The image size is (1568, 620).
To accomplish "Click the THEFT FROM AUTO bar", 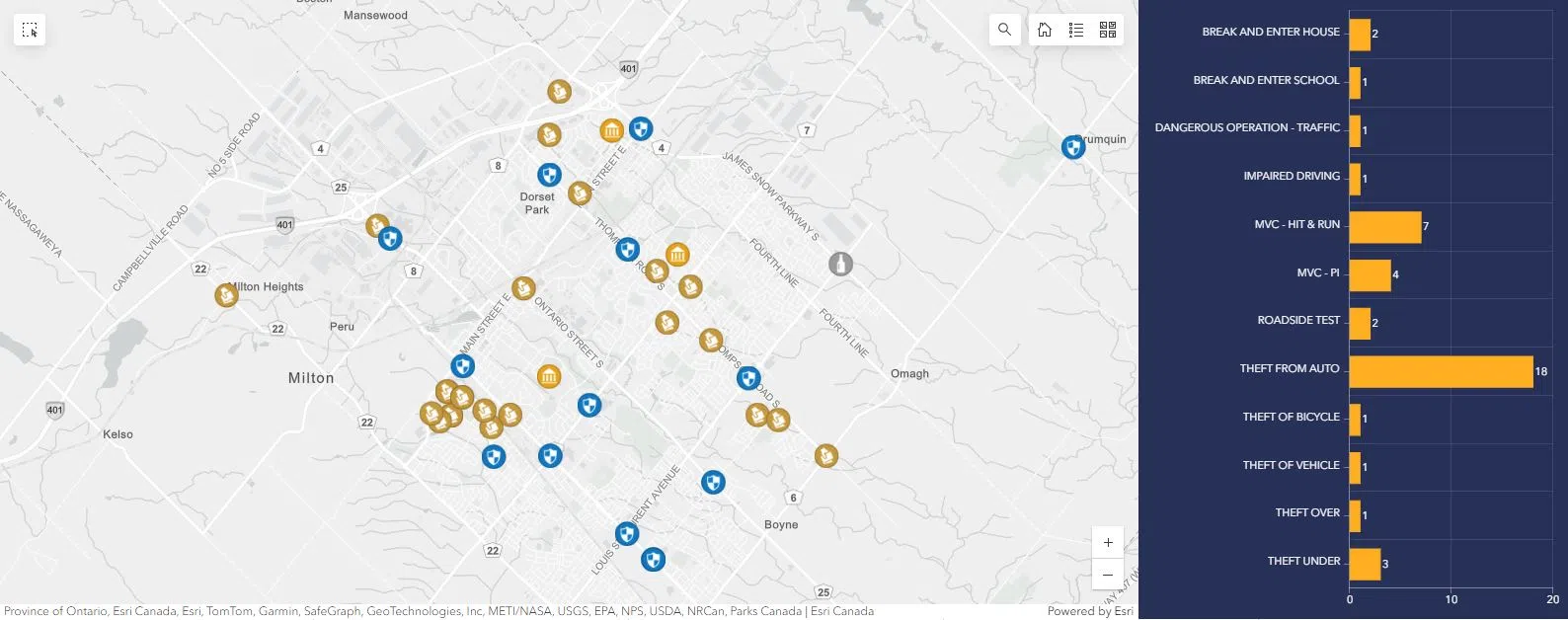I will [1441, 371].
